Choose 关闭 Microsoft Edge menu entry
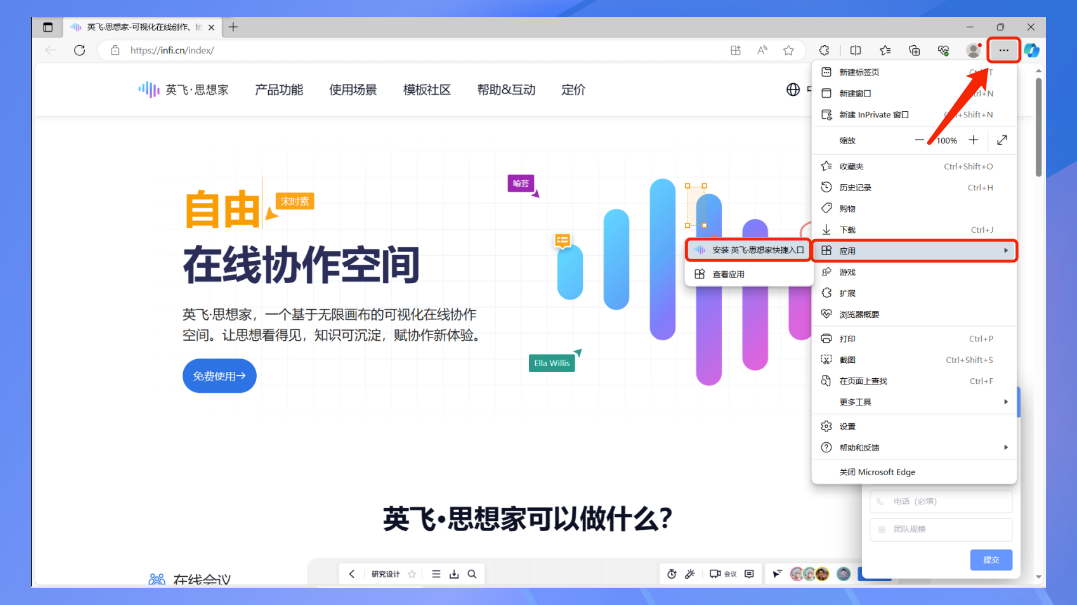 point(914,472)
